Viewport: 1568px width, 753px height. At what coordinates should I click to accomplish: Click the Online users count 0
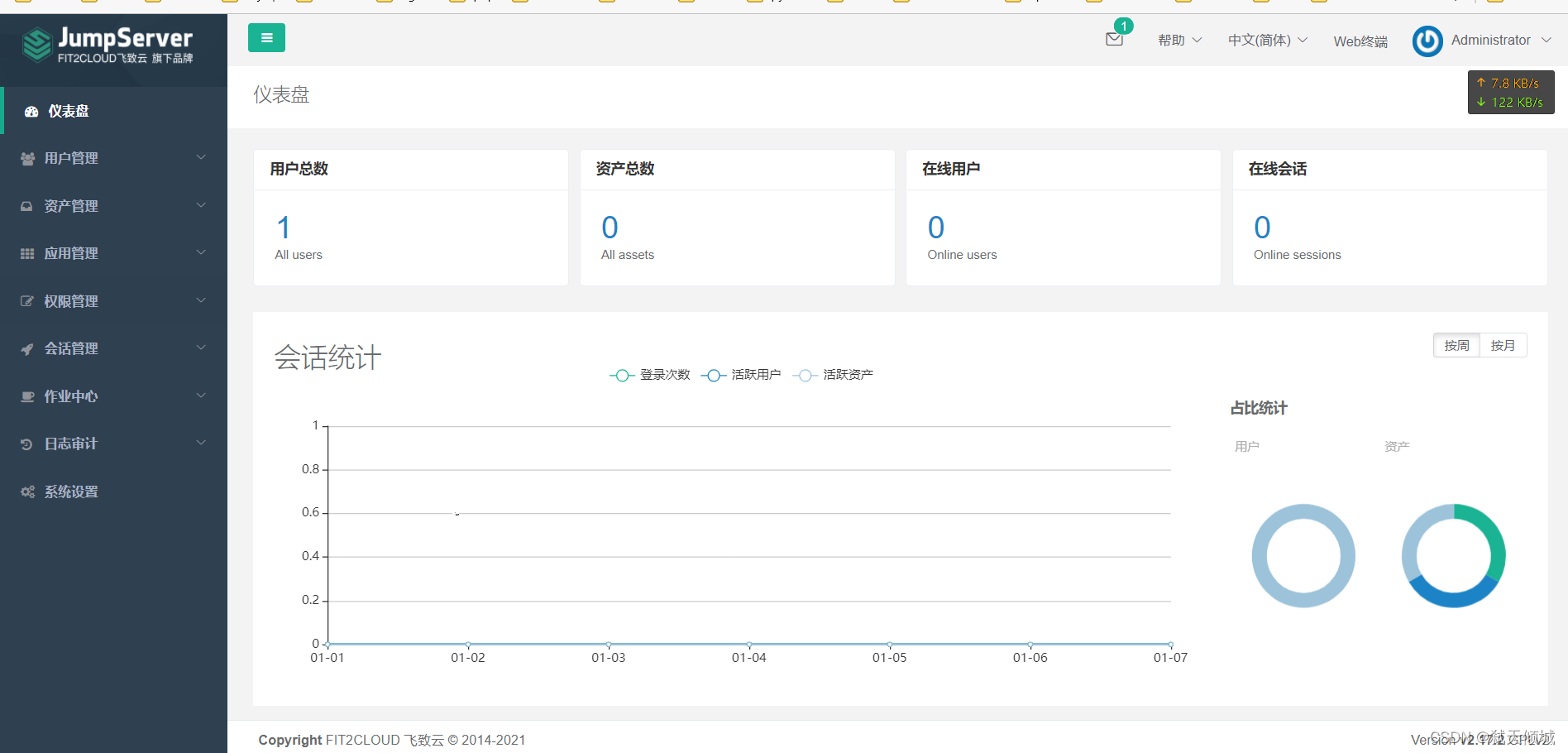click(x=936, y=228)
